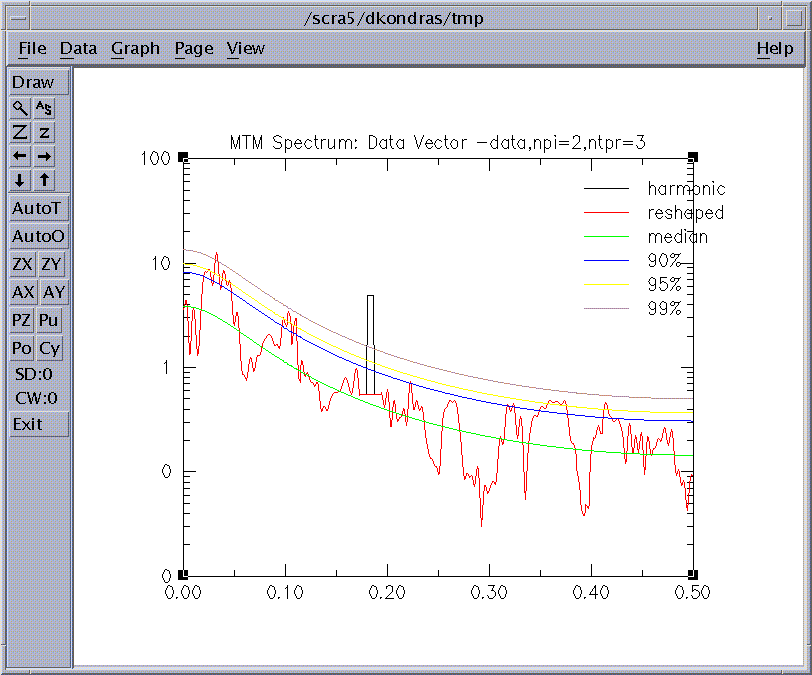The width and height of the screenshot is (812, 675).
Task: Open the File menu
Action: click(x=32, y=48)
